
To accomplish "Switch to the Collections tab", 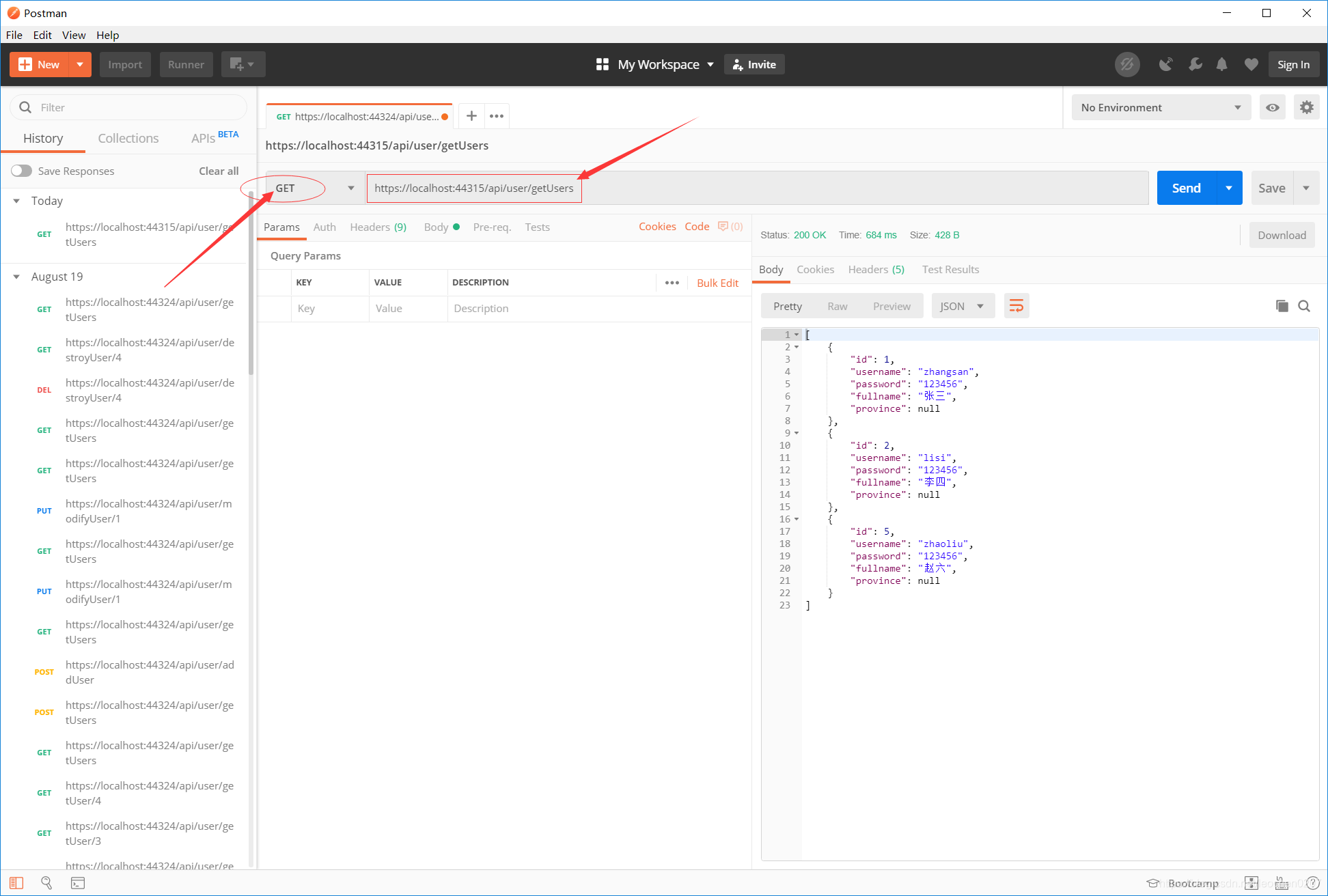I will tap(128, 138).
